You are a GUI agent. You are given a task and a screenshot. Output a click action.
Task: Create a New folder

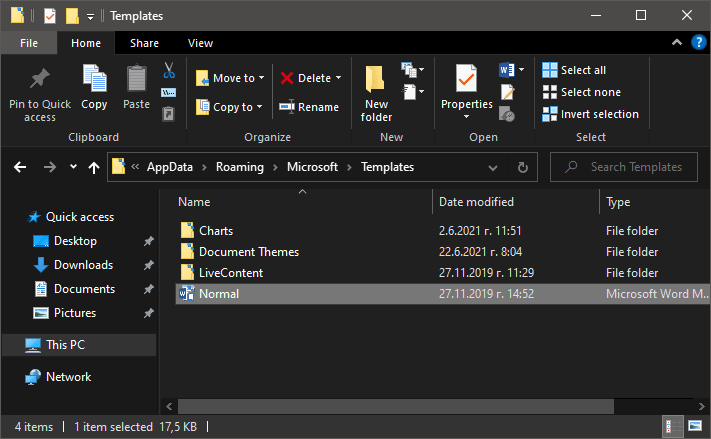pos(376,93)
